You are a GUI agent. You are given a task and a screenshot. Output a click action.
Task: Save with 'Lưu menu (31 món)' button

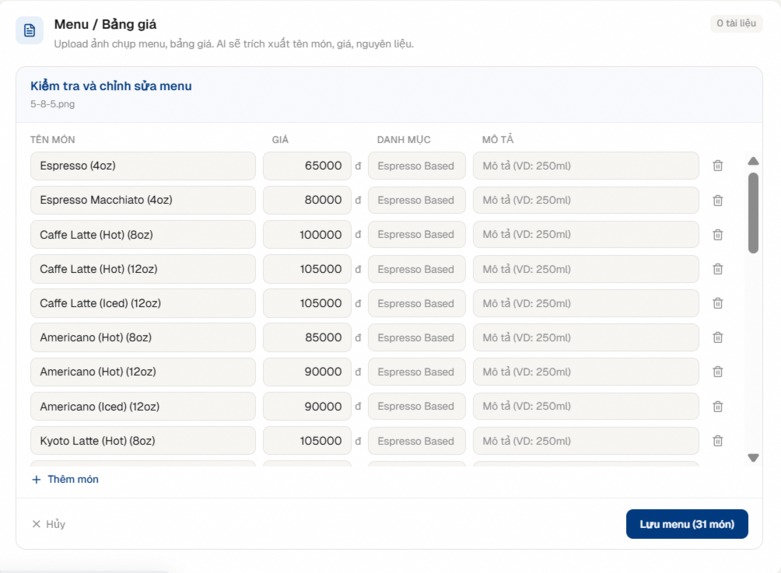[687, 524]
